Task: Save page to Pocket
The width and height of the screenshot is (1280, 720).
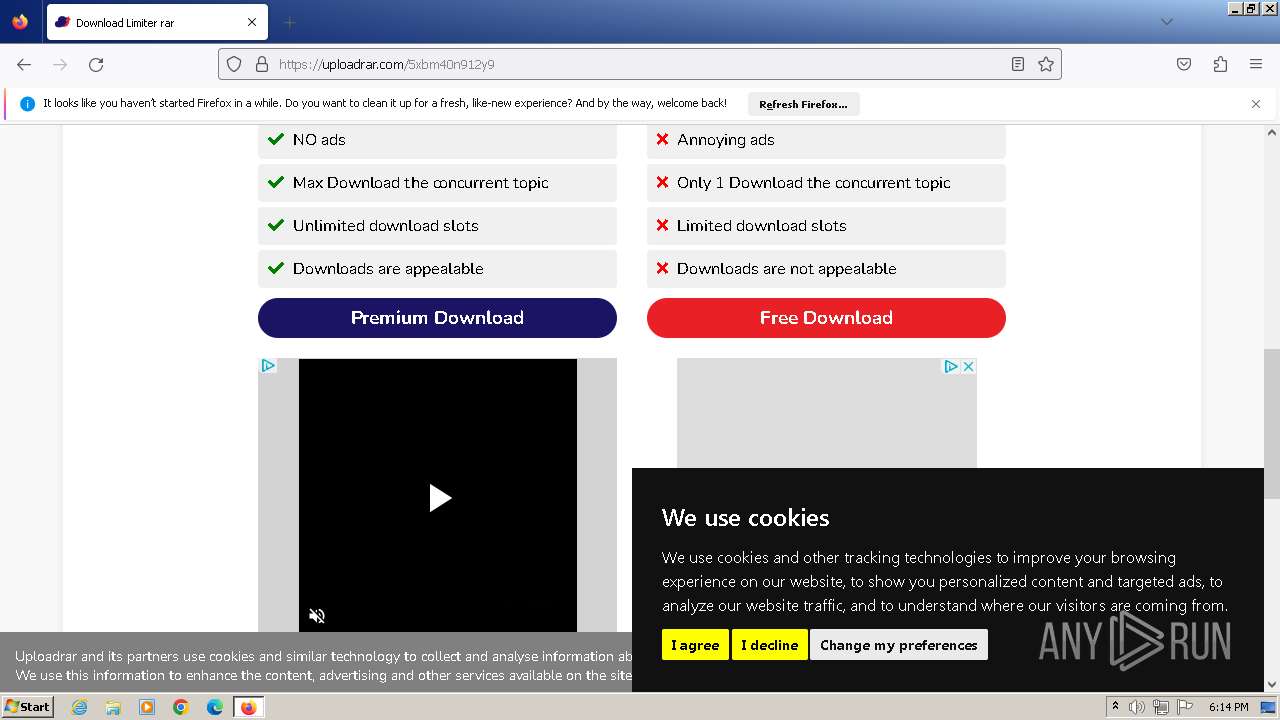Action: coord(1184,64)
